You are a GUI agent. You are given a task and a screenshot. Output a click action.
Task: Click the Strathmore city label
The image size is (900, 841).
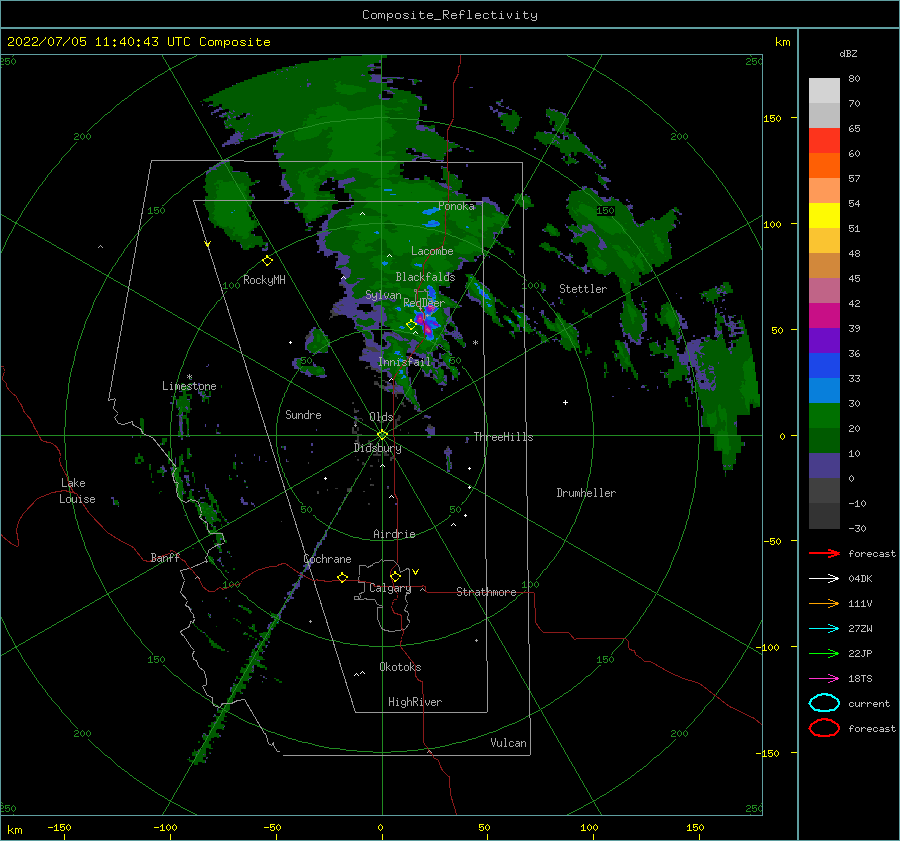point(486,592)
